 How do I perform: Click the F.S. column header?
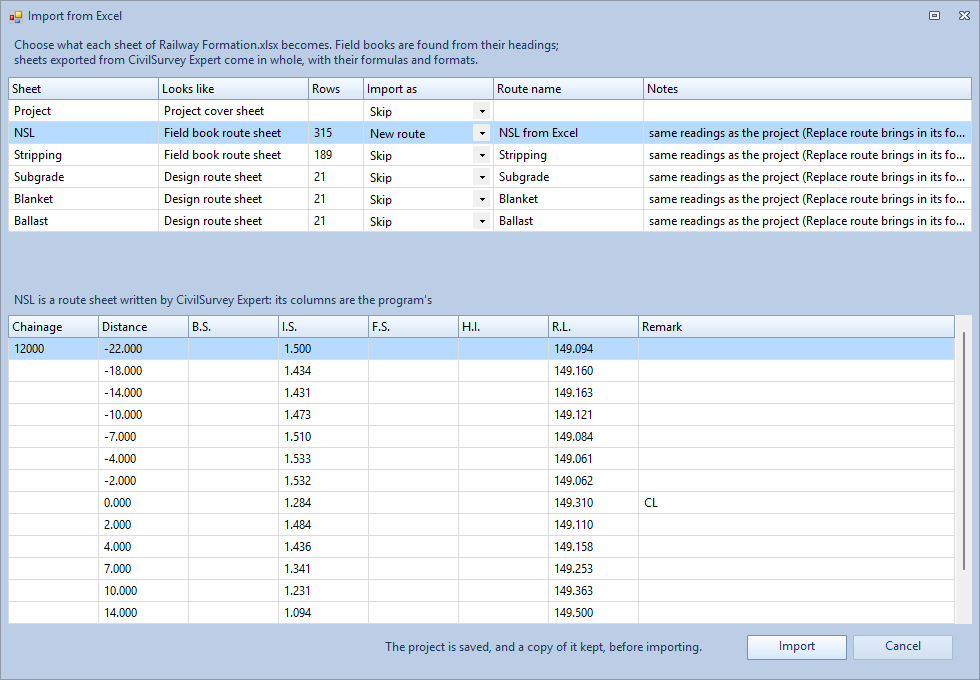pyautogui.click(x=413, y=327)
